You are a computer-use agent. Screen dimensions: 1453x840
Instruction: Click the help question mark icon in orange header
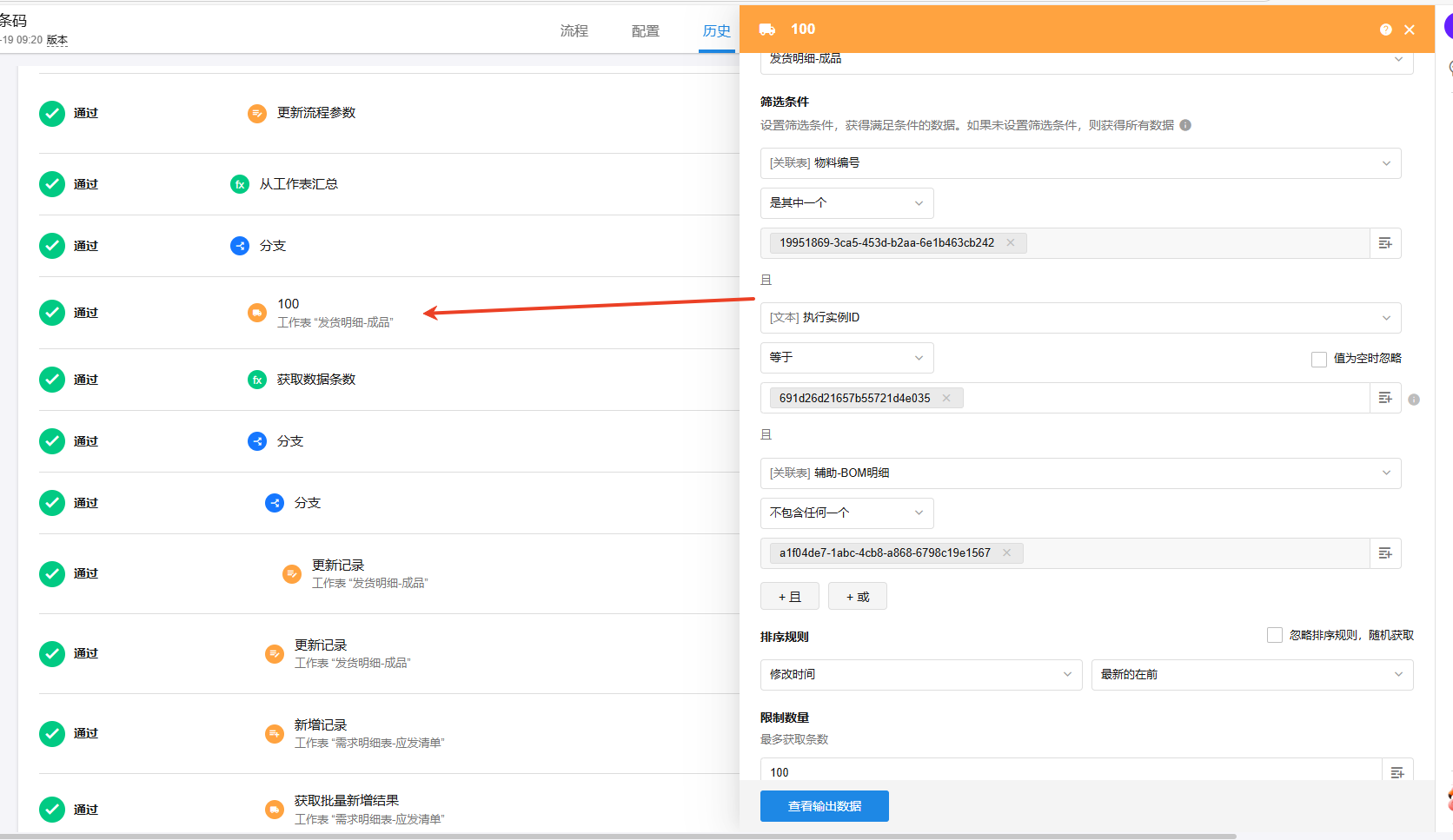coord(1385,30)
